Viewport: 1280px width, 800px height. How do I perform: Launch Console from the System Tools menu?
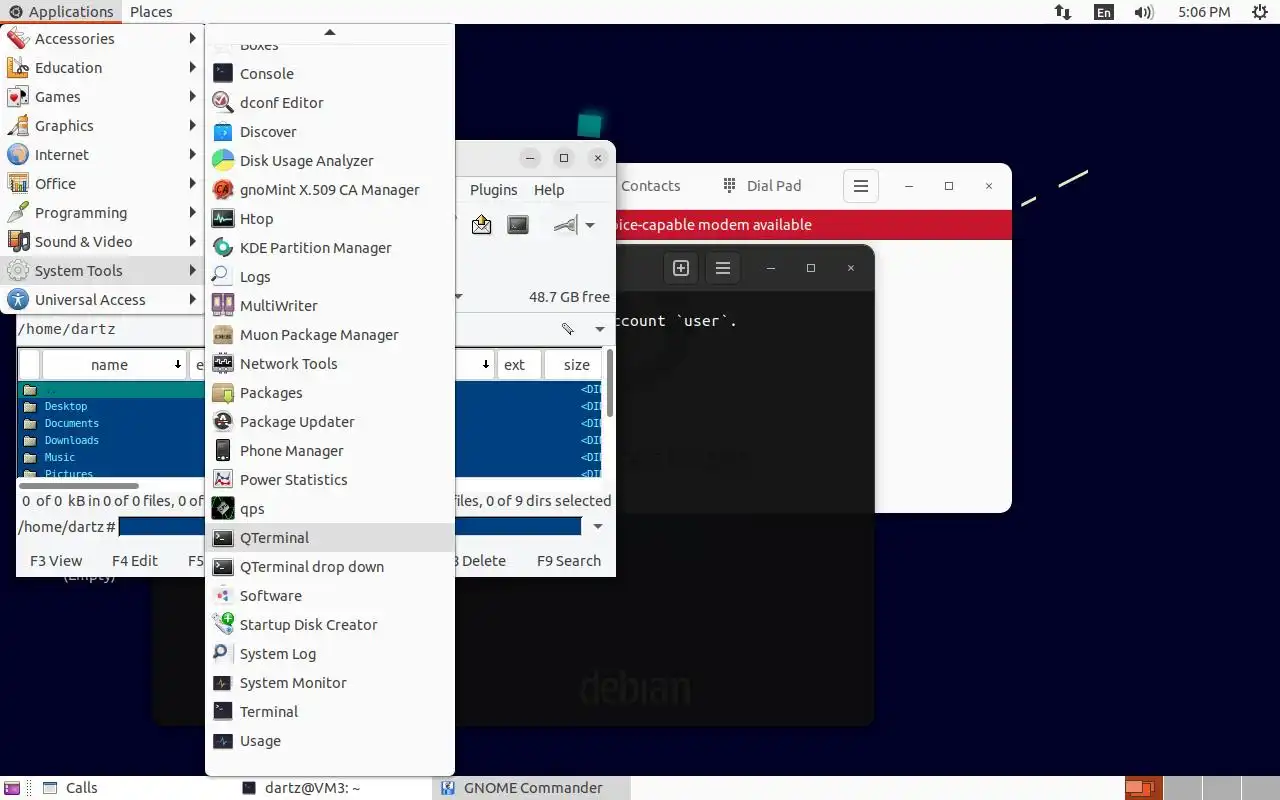click(330, 73)
